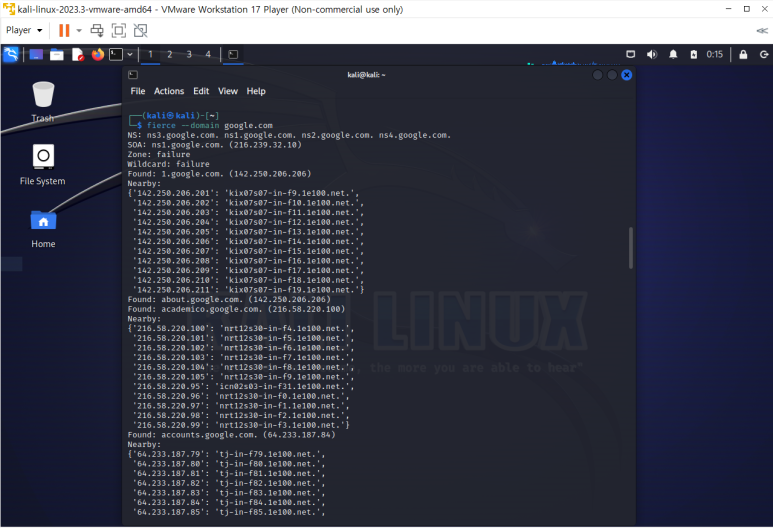Open terminal emulator panel launcher
Screen dimensions: 773x528
(116, 54)
